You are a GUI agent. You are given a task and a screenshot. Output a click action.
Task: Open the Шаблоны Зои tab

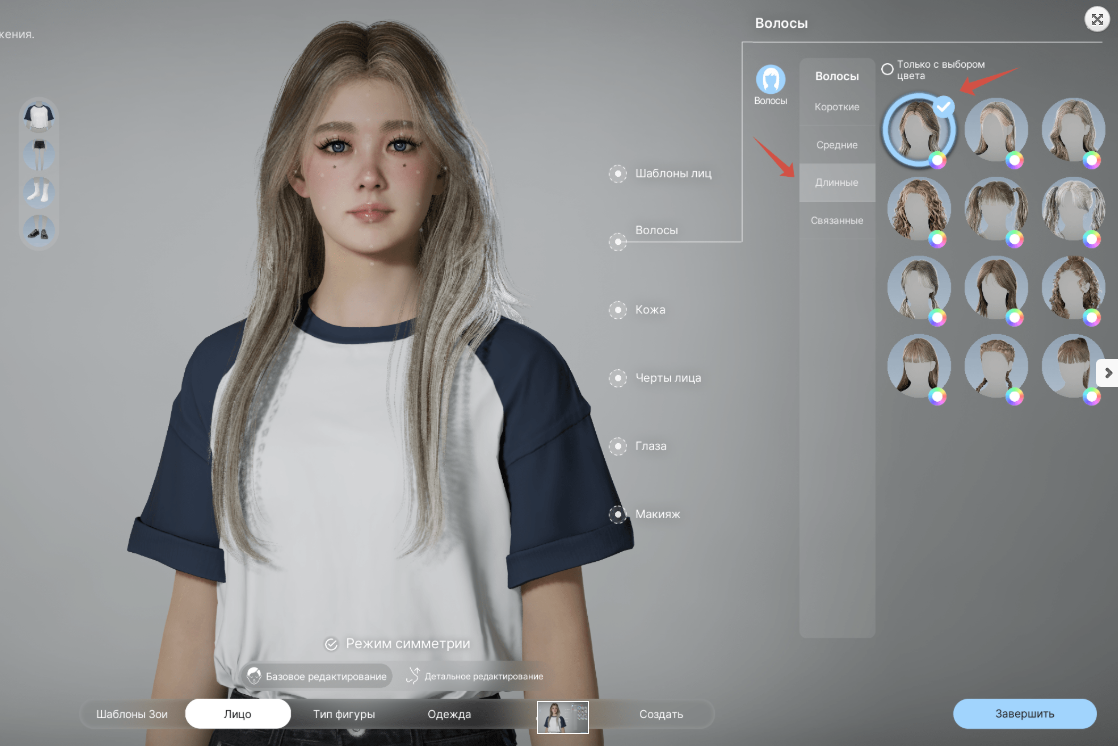132,714
